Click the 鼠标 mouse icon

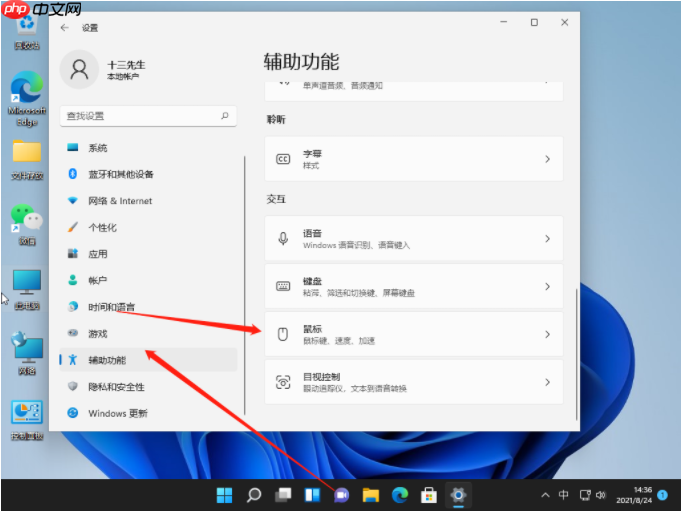coord(283,334)
